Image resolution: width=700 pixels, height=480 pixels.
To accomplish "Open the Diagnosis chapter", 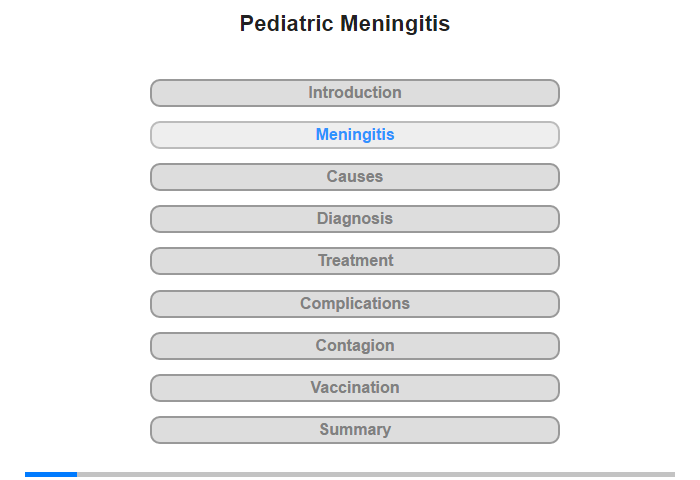I will point(355,219).
